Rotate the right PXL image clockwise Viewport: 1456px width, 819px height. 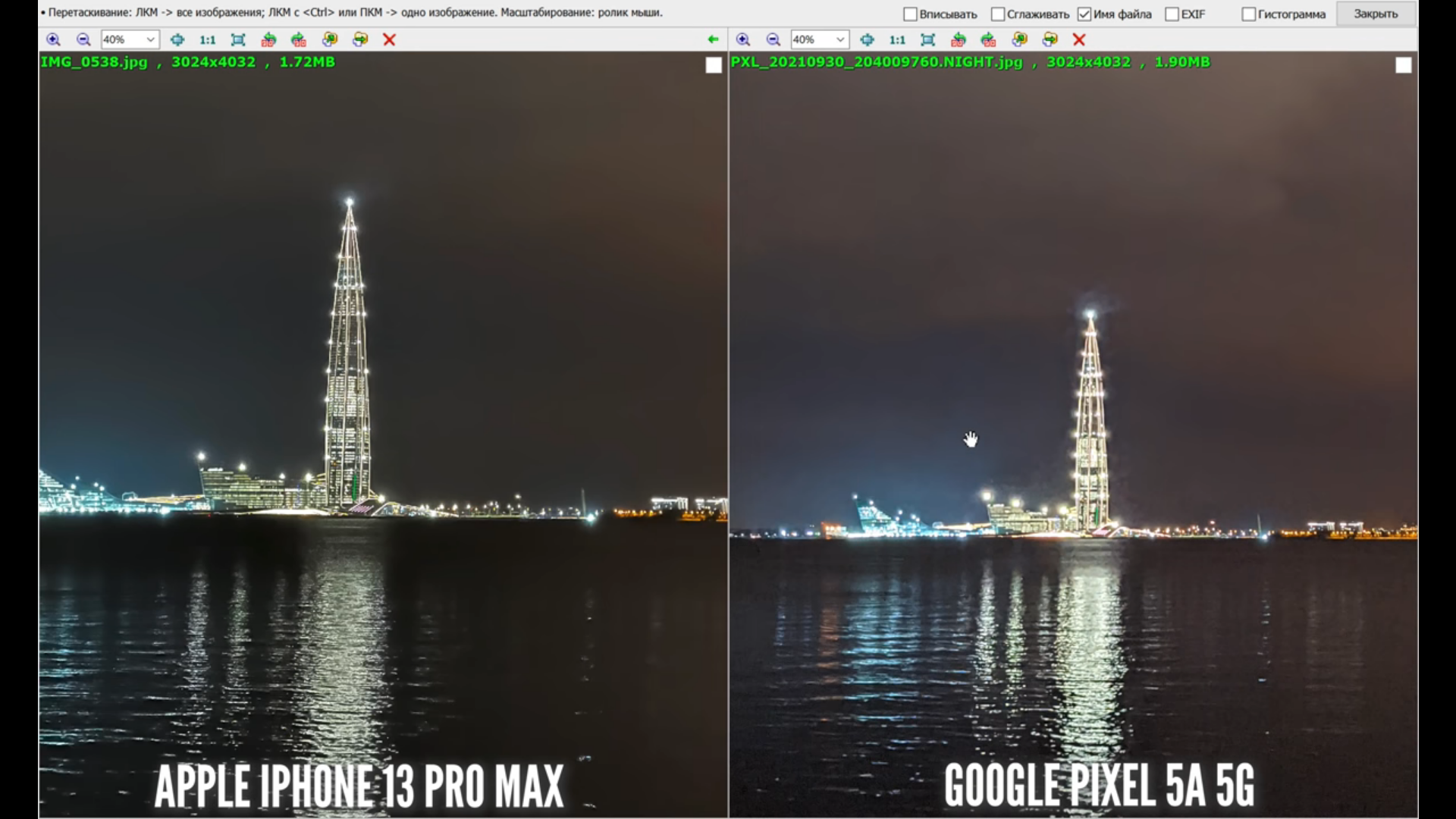988,39
